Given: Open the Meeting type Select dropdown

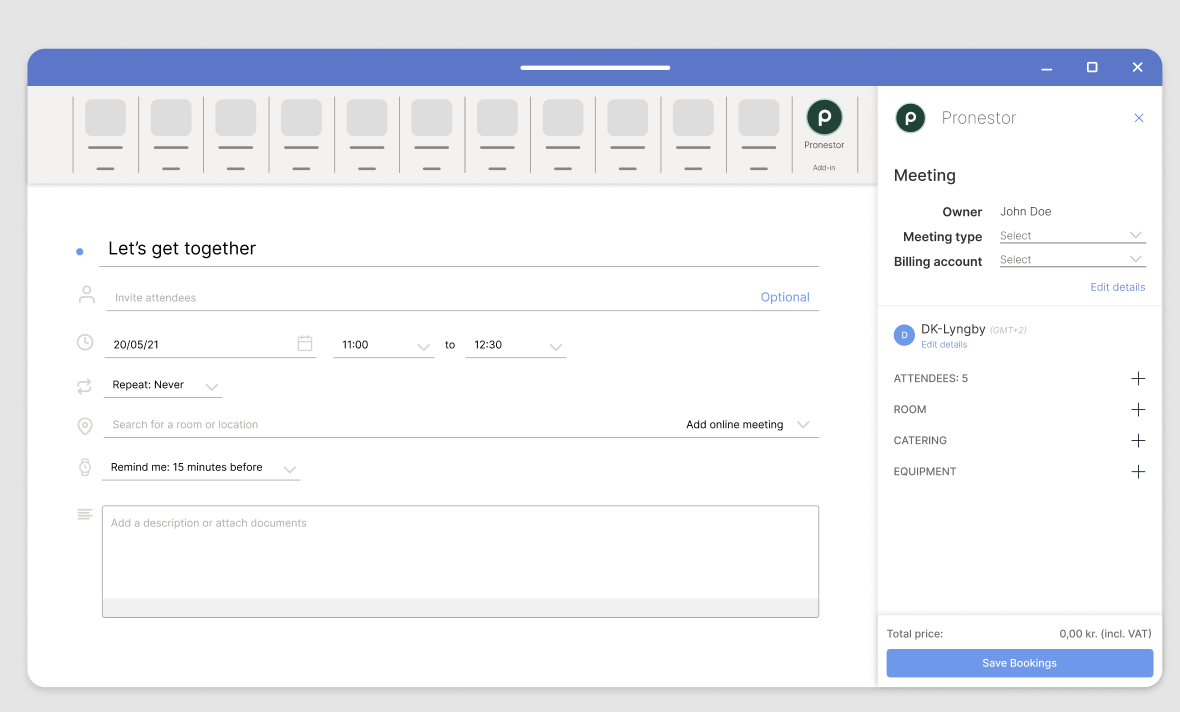Looking at the screenshot, I should (1072, 236).
